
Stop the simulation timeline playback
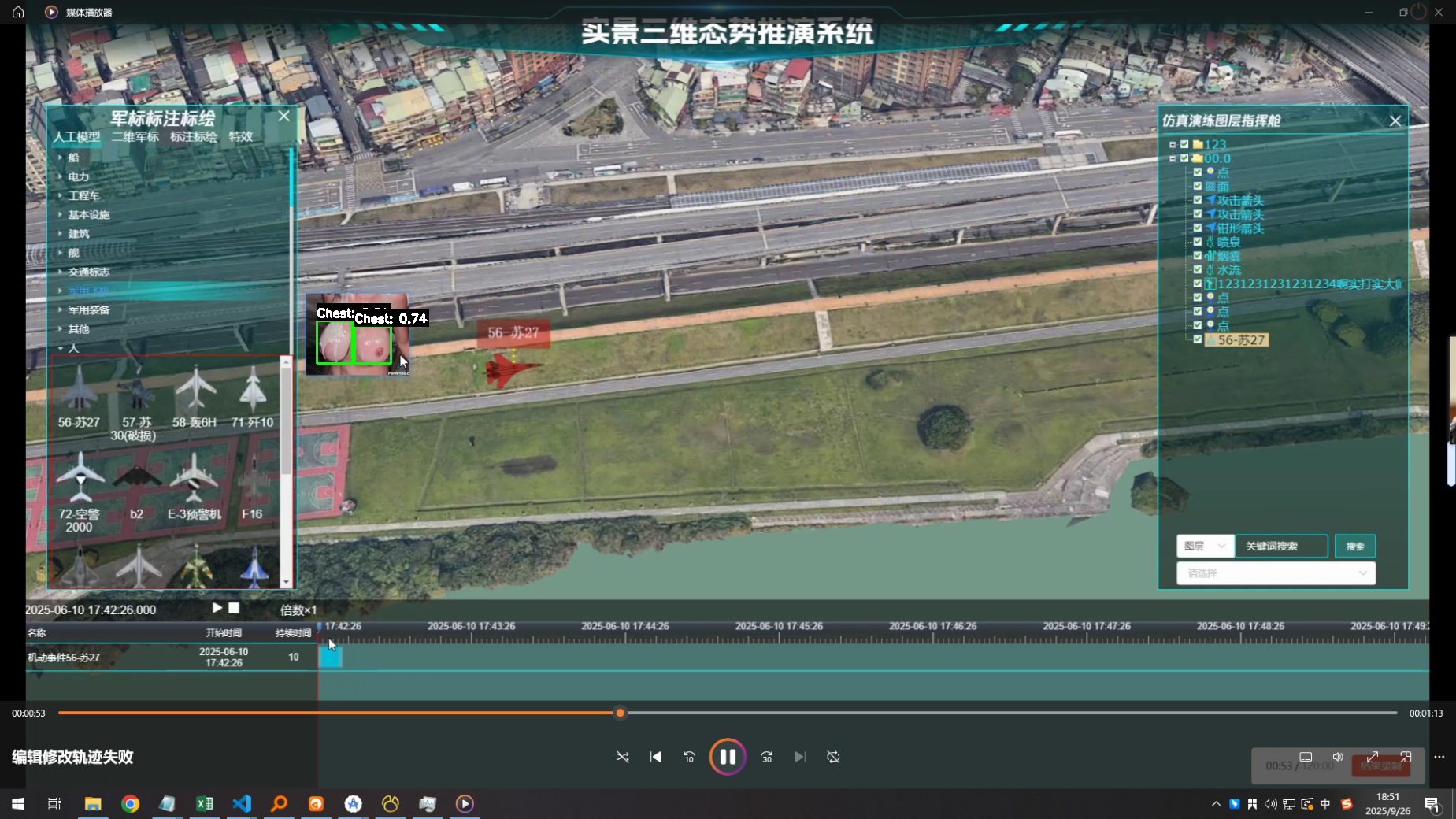234,608
